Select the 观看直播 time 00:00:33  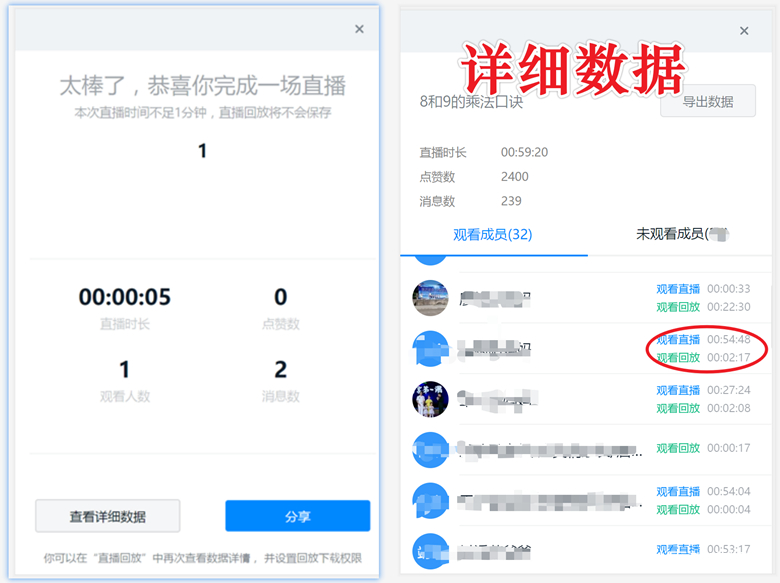tap(729, 289)
